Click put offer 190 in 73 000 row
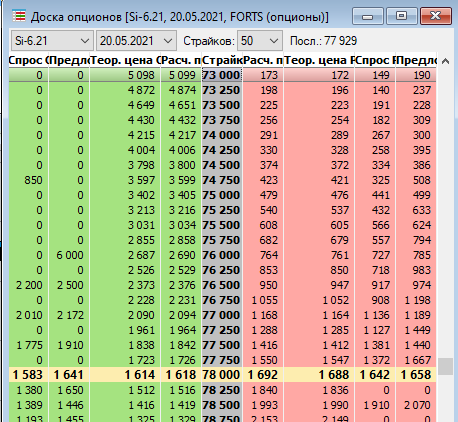 422,75
